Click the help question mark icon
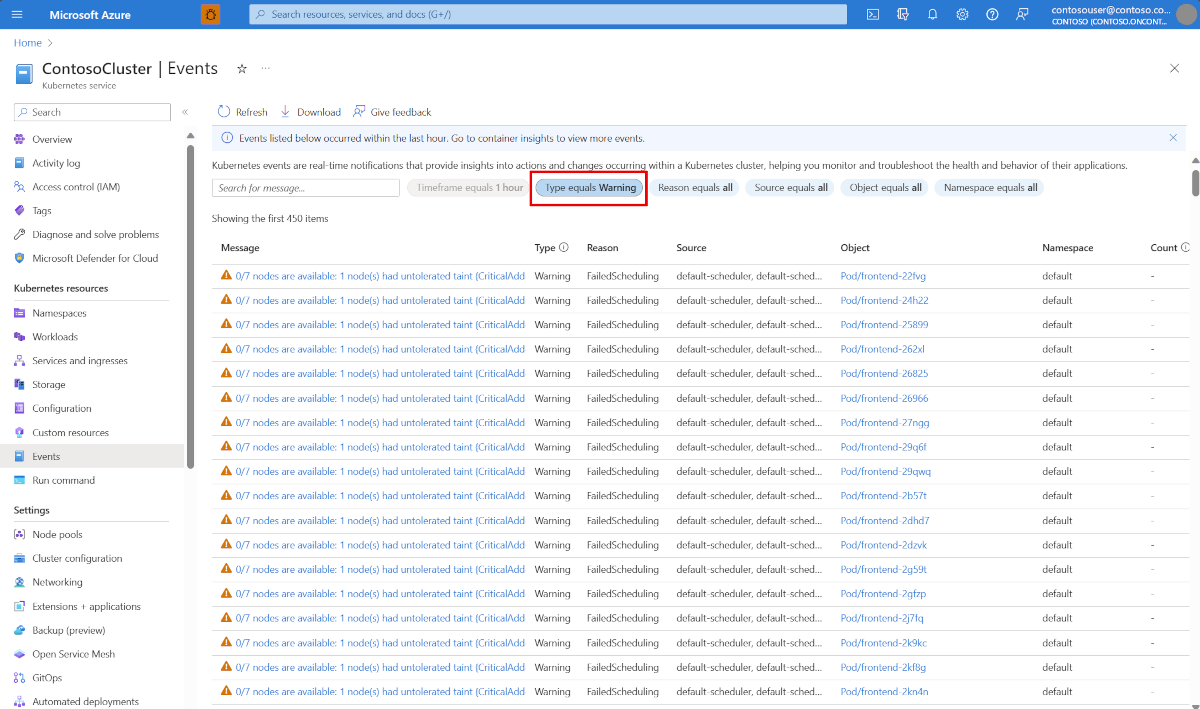 point(992,14)
